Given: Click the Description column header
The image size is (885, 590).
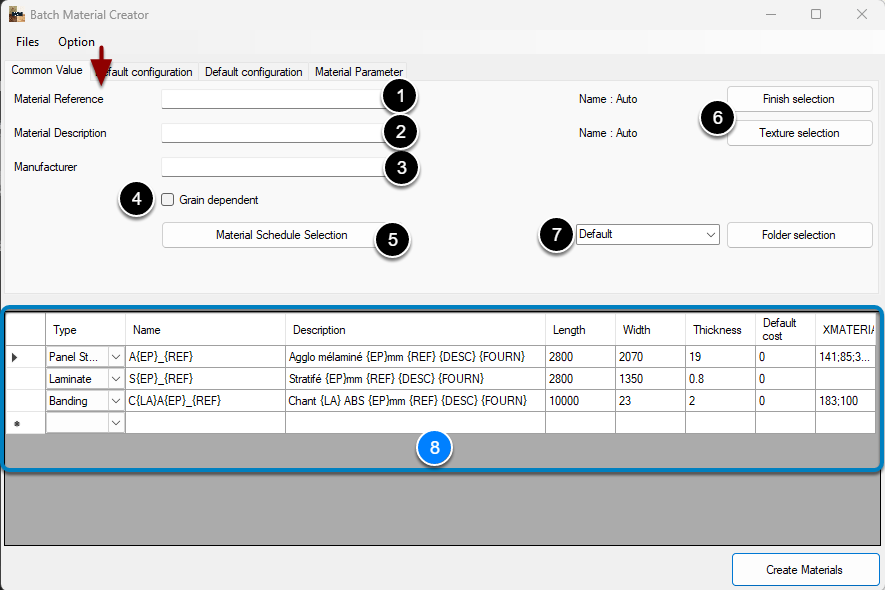Looking at the screenshot, I should 415,330.
